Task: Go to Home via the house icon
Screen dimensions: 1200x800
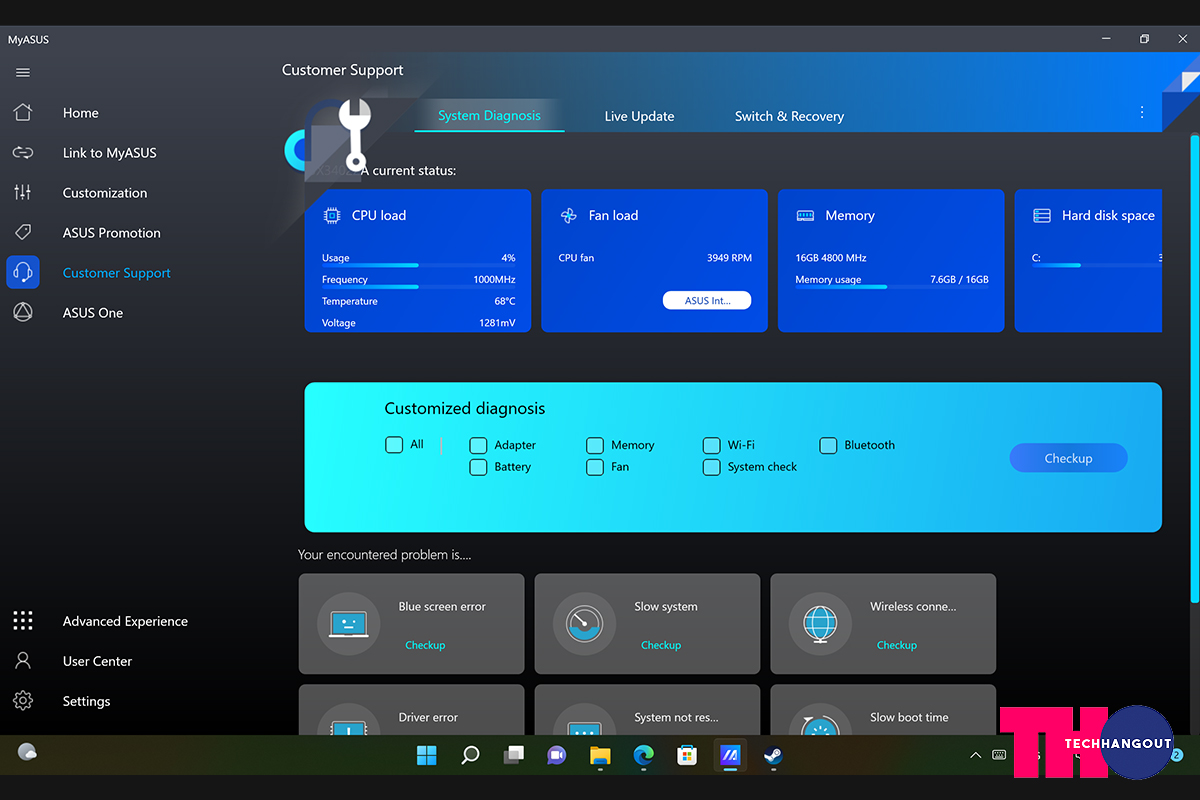Action: [23, 113]
